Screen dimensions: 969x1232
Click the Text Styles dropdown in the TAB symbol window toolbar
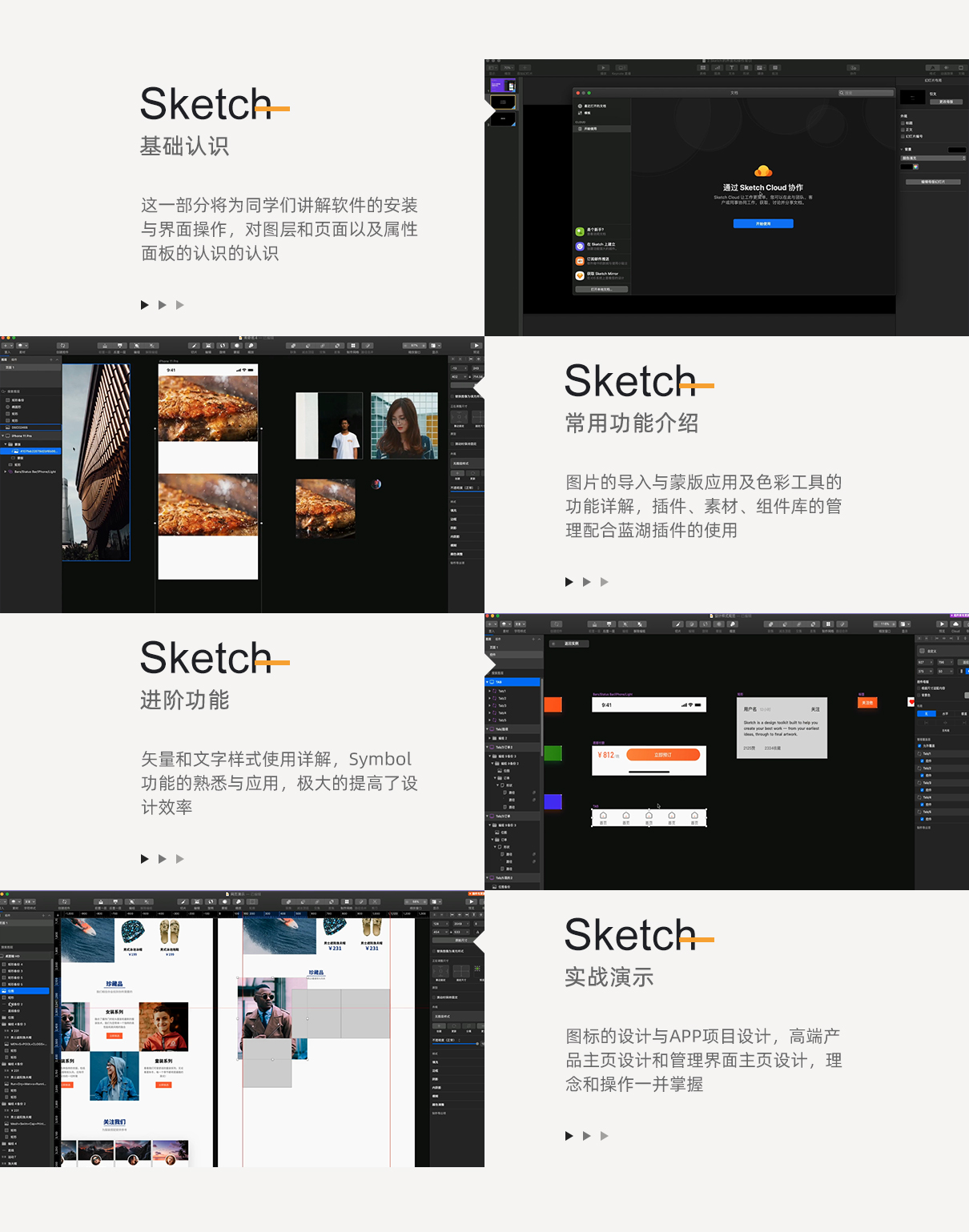(520, 624)
